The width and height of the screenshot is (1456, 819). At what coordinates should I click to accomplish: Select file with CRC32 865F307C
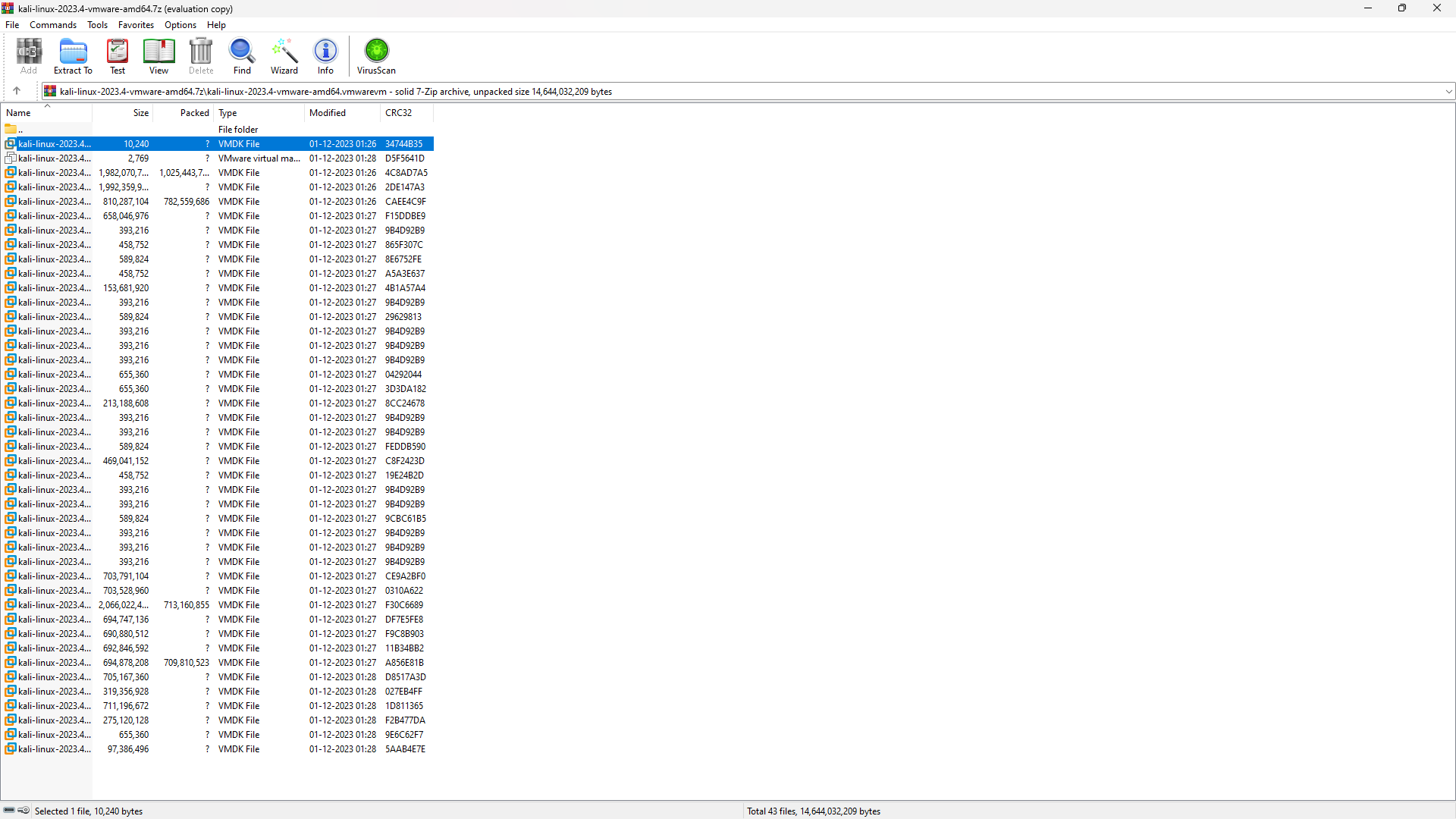coord(218,245)
